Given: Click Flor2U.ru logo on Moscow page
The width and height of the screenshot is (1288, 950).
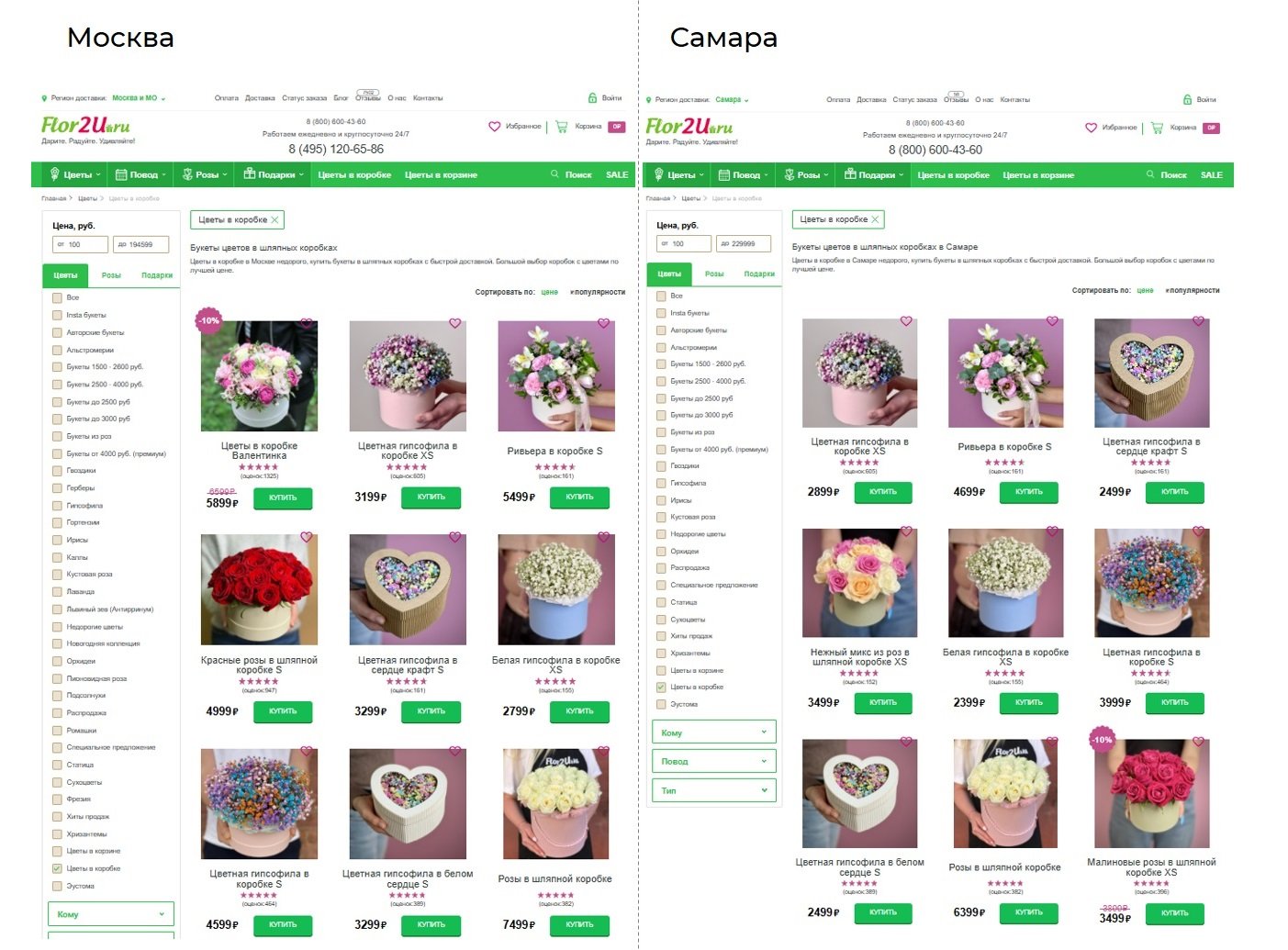Looking at the screenshot, I should coord(85,126).
